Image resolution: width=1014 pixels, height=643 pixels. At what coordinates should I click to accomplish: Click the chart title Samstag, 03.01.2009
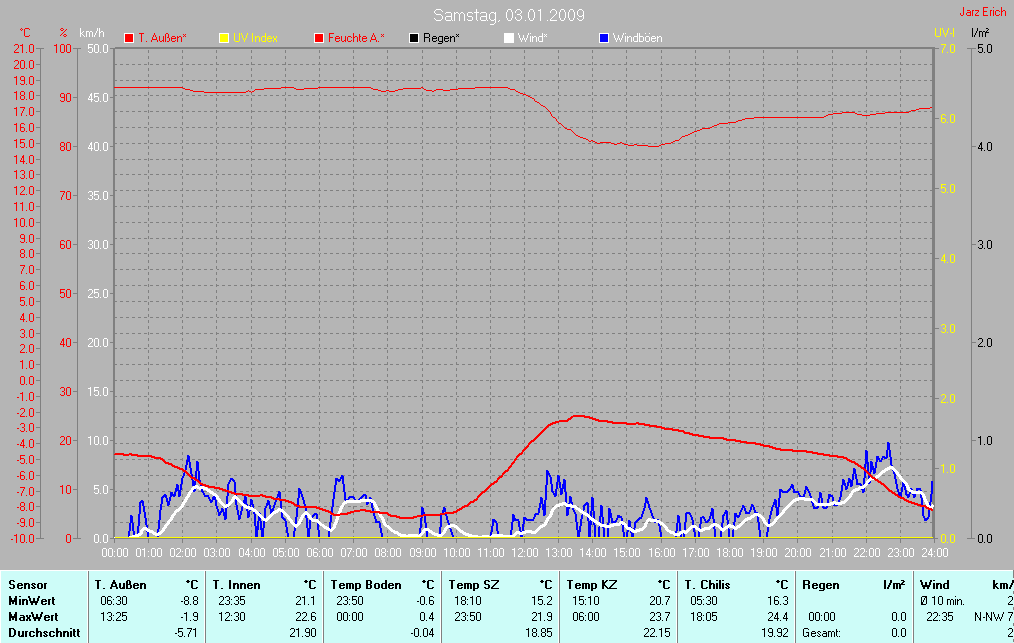tap(509, 15)
